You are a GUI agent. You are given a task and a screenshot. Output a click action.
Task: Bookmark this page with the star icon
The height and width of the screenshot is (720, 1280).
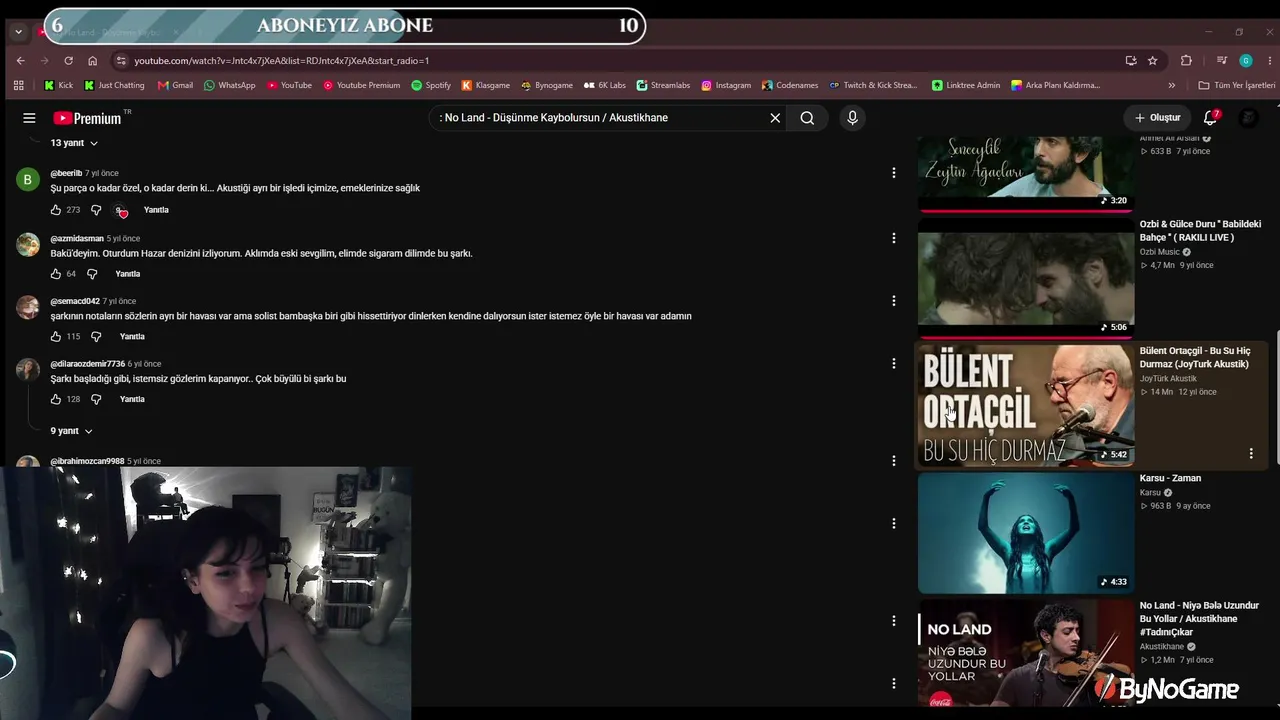tap(1152, 60)
